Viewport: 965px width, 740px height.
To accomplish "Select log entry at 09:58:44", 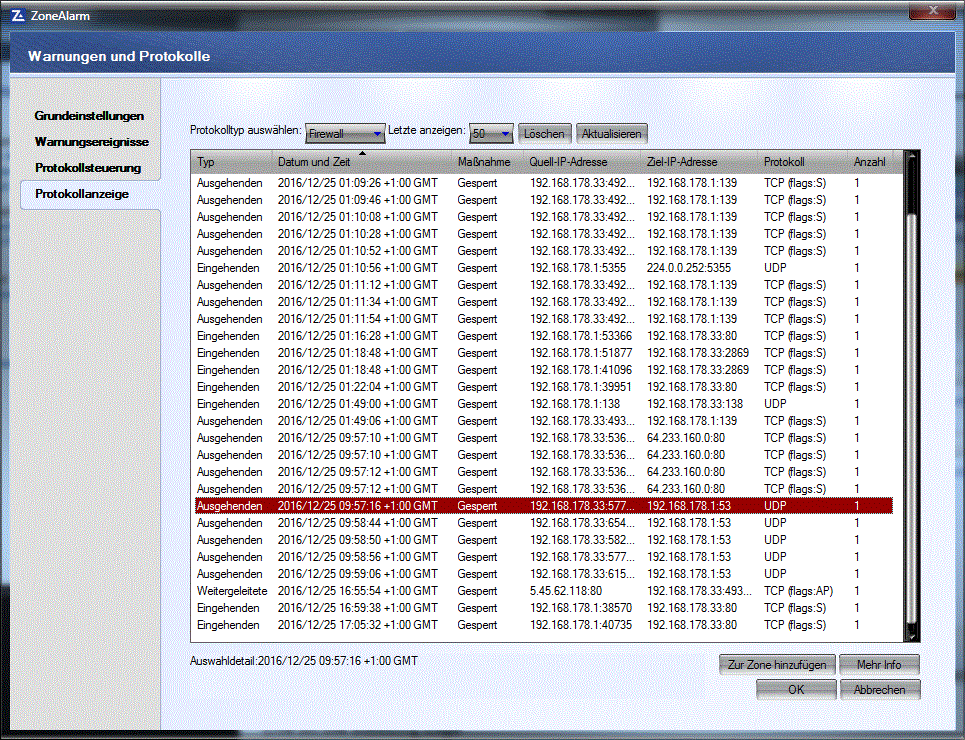I will [x=544, y=523].
